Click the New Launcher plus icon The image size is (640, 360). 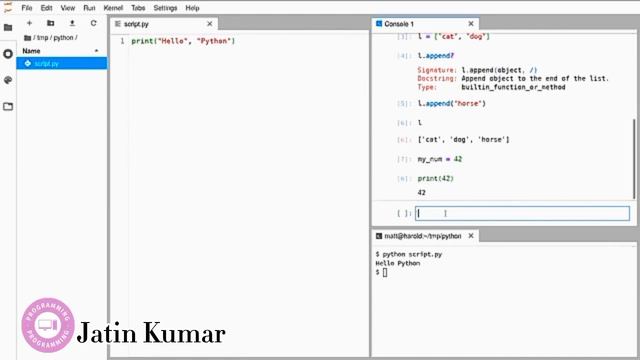[x=29, y=23]
